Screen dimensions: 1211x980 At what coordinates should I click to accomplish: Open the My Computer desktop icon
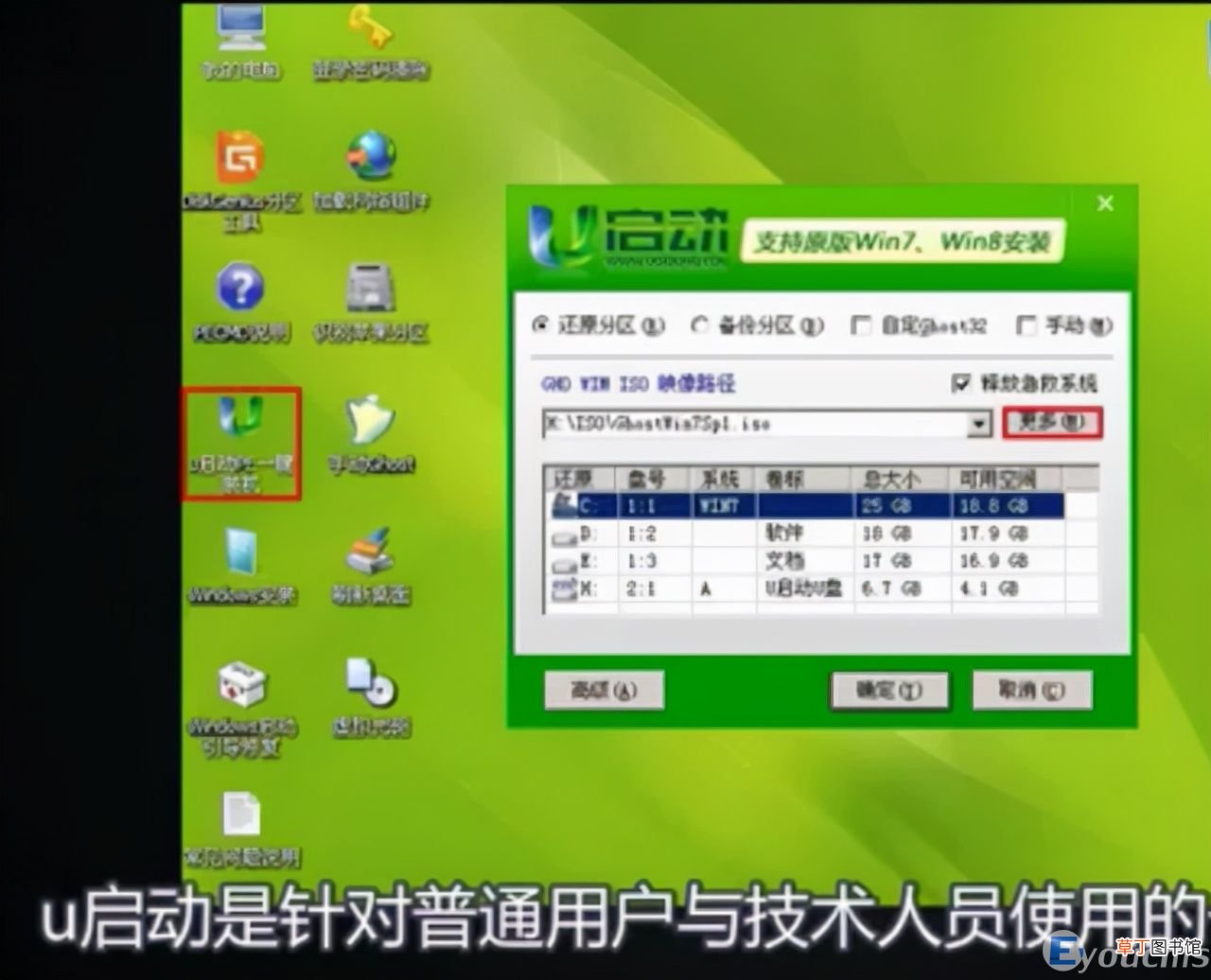point(241,41)
